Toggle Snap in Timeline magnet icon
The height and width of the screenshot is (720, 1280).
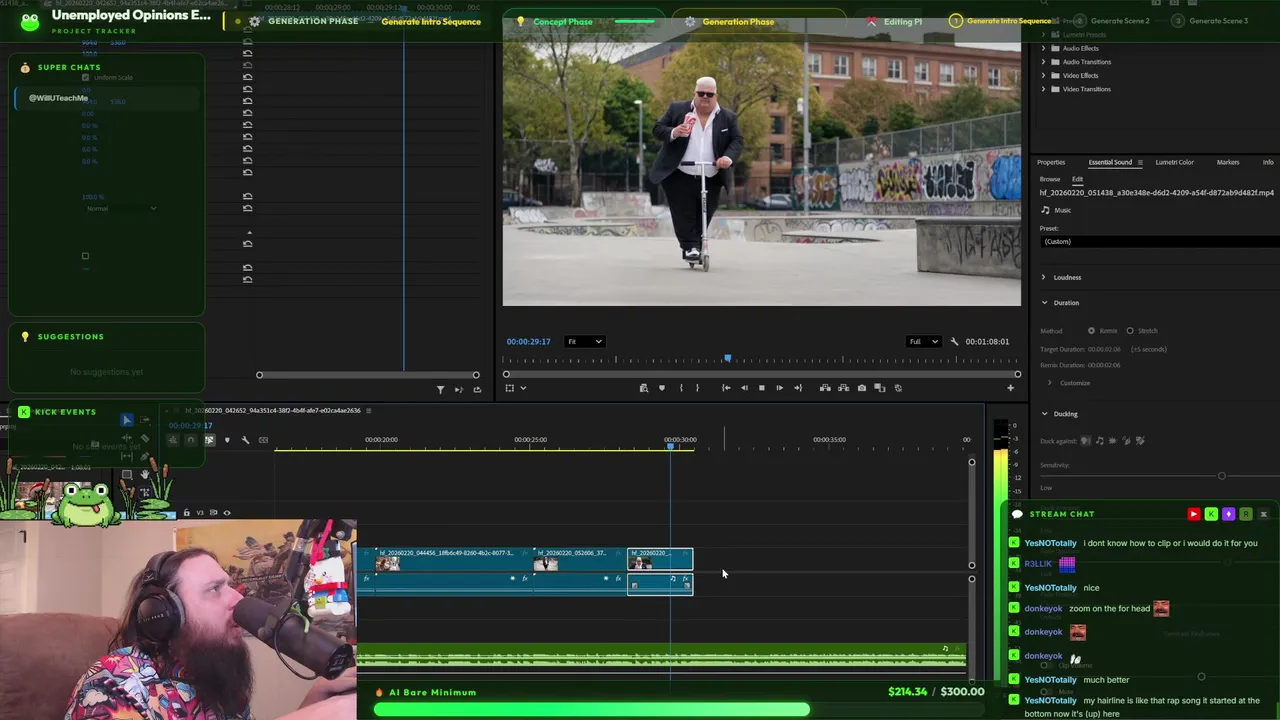(191, 440)
